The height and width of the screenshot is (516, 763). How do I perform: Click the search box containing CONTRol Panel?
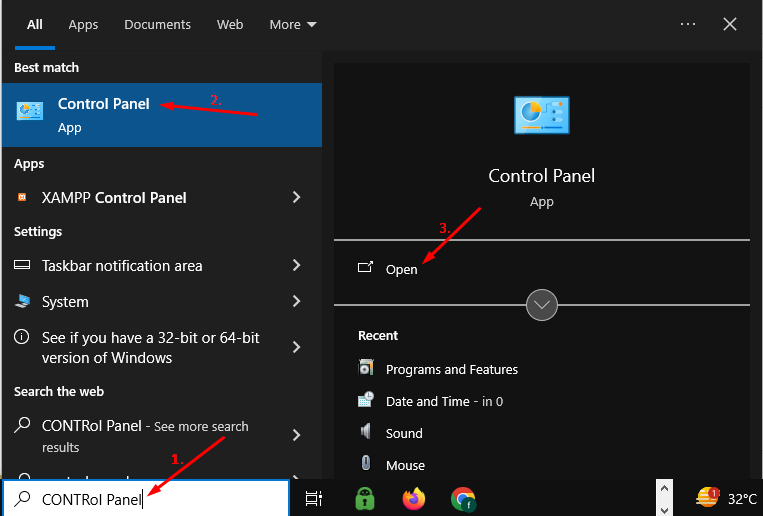tap(146, 498)
